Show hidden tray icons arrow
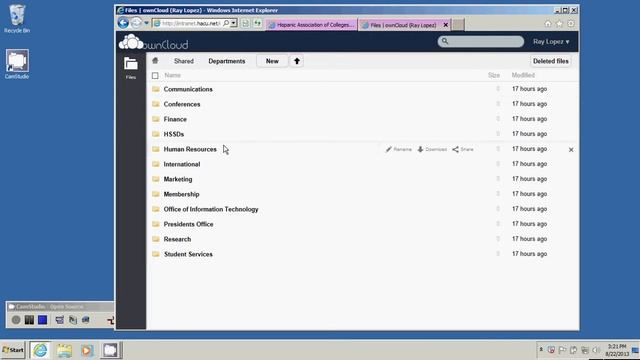This screenshot has height=360, width=640. [541, 350]
